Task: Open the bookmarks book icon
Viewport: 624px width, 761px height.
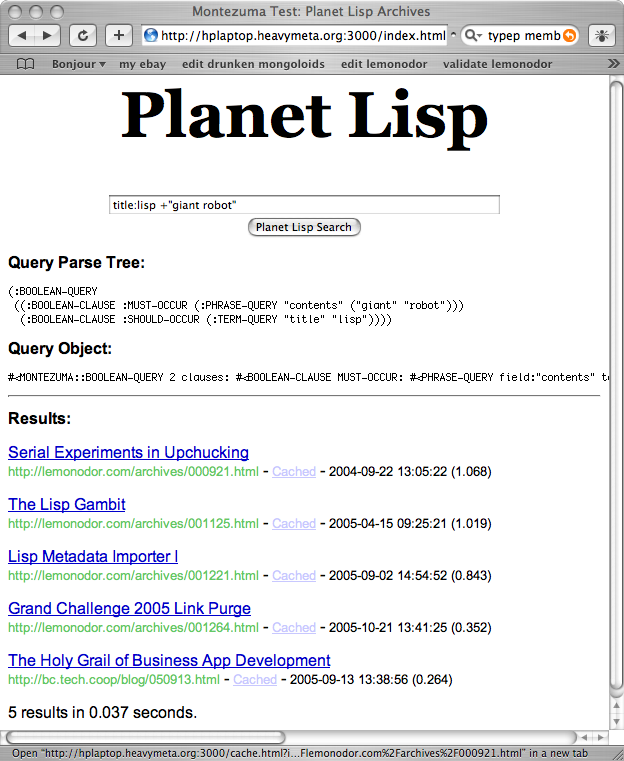Action: pos(25,64)
